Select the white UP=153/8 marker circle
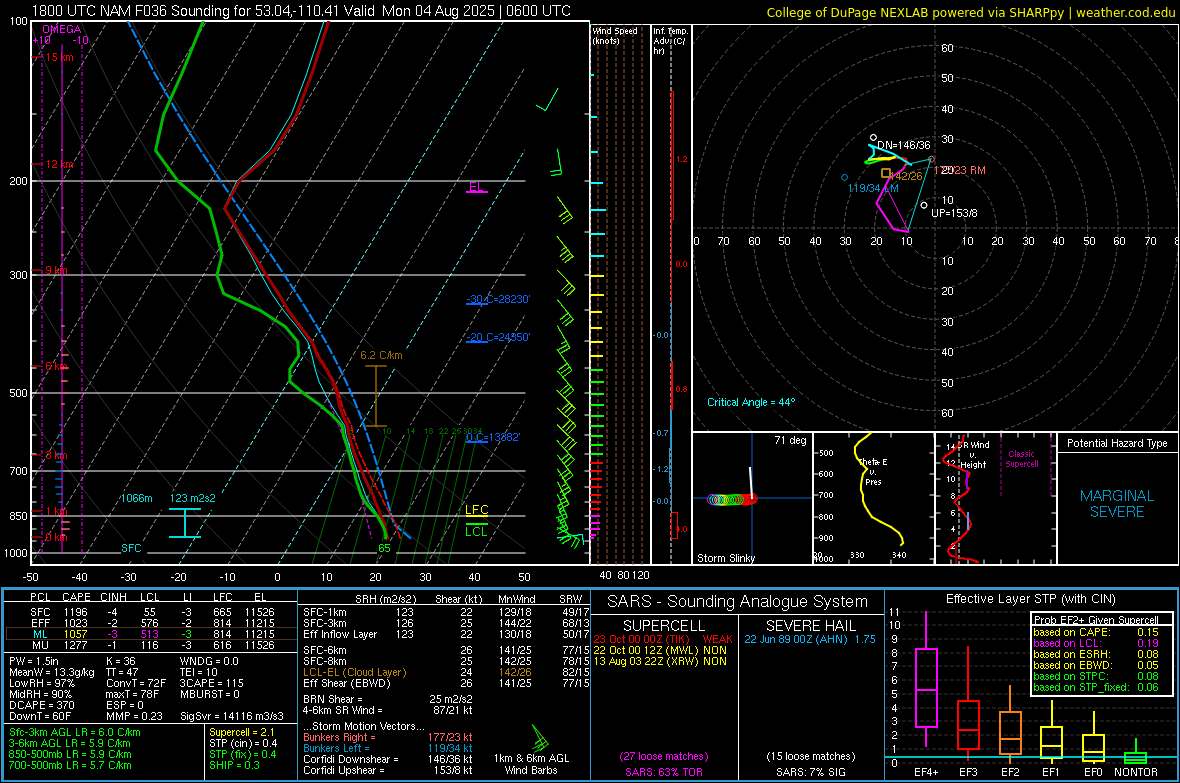1180x783 pixels. [x=924, y=205]
